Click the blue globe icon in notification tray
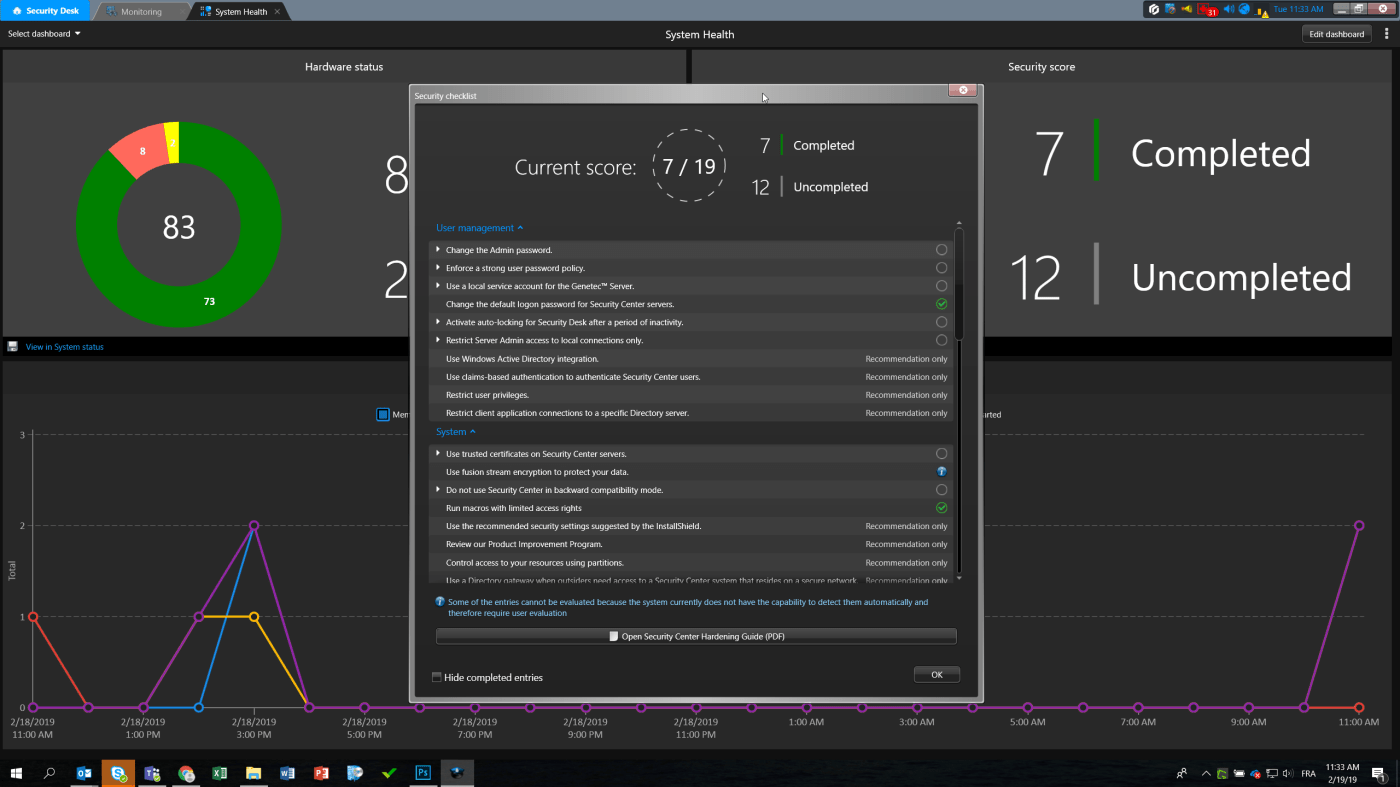 [x=1245, y=9]
